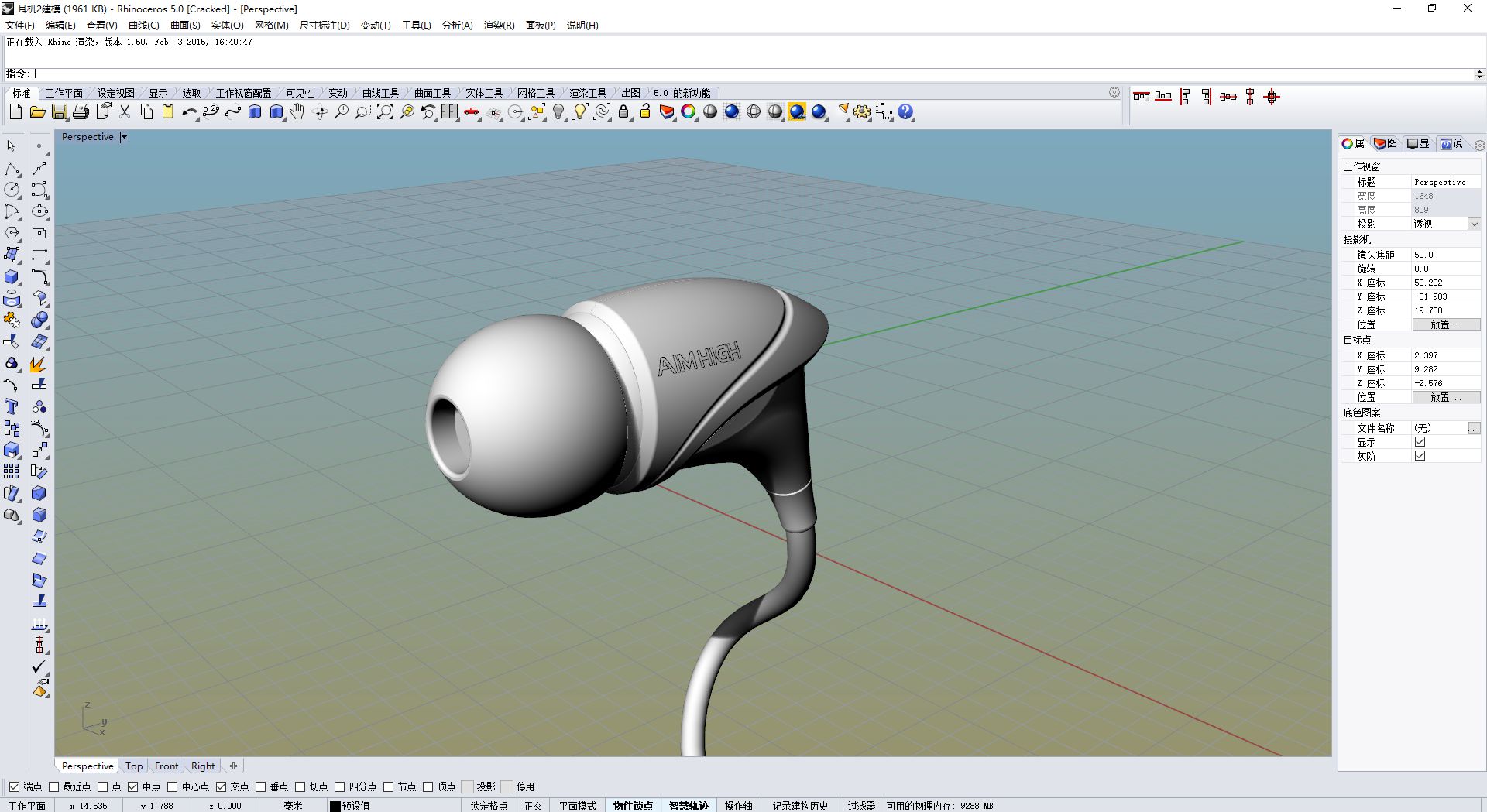
Task: Uncheck the 端点 object snap checkbox
Action: pos(12,786)
